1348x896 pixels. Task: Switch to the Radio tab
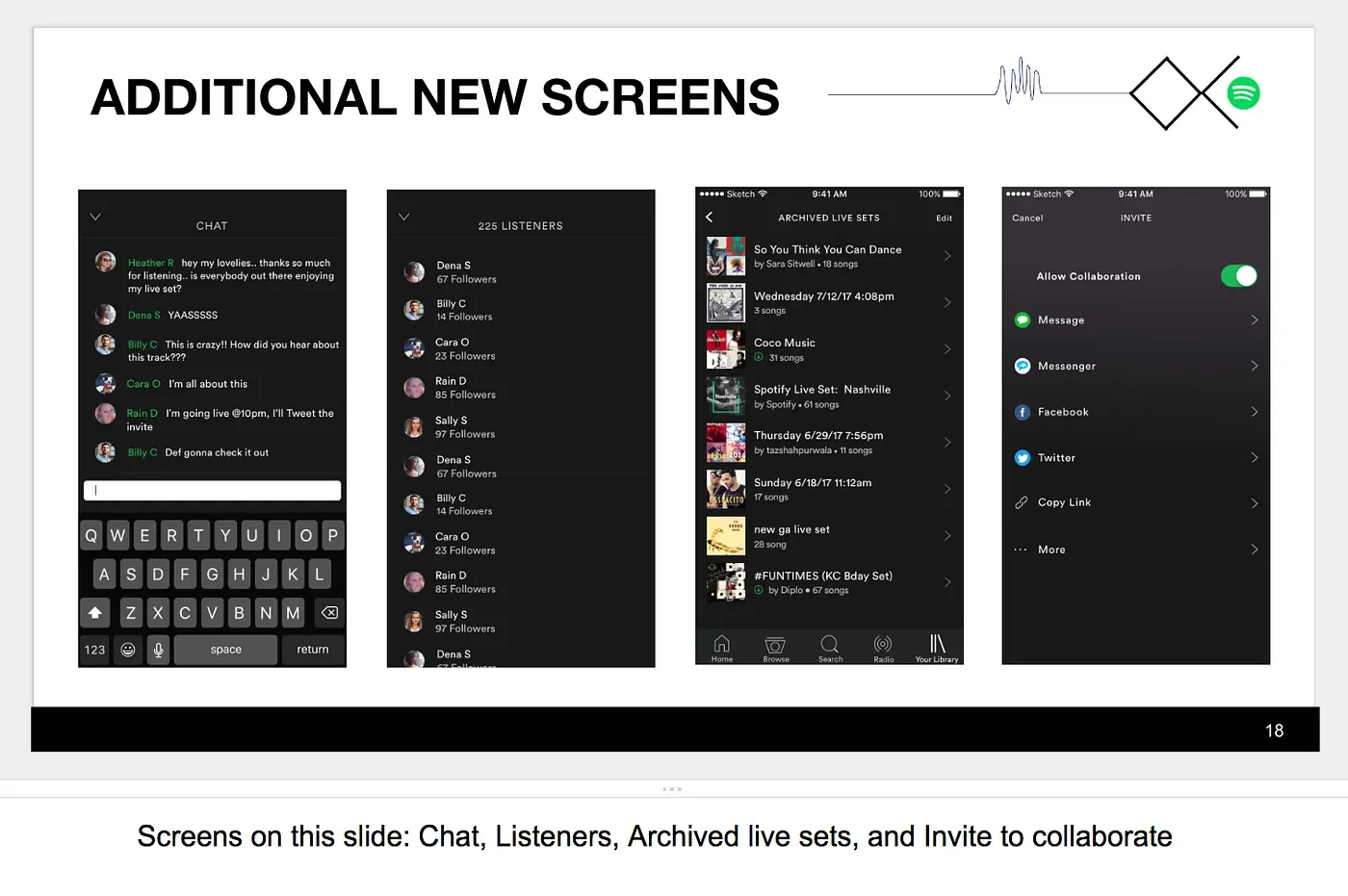tap(883, 649)
